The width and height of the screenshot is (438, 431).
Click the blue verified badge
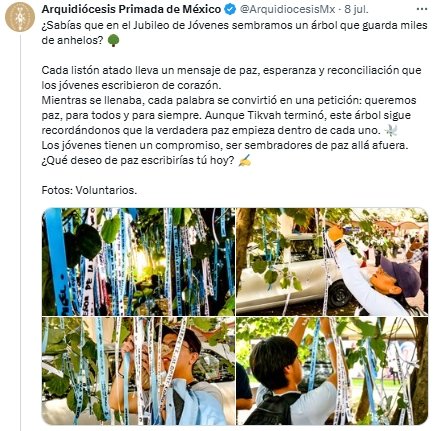coord(230,9)
